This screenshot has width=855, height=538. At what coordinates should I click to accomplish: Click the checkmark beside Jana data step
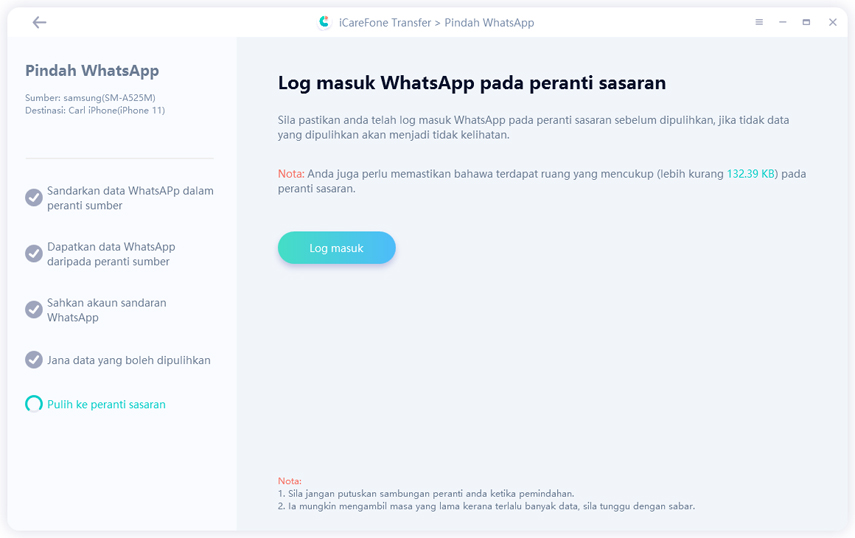click(x=34, y=360)
